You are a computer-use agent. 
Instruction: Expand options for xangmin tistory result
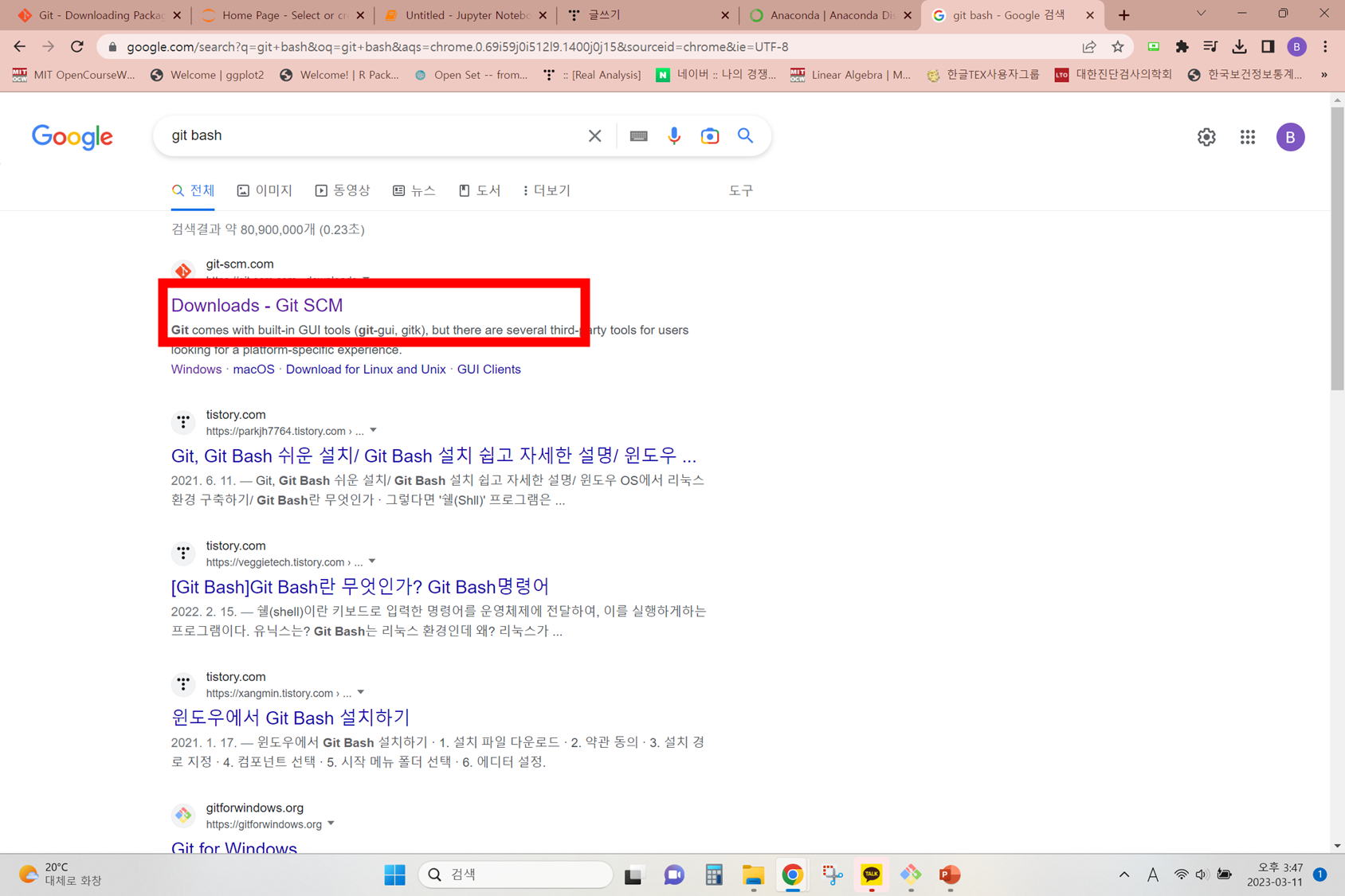361,692
